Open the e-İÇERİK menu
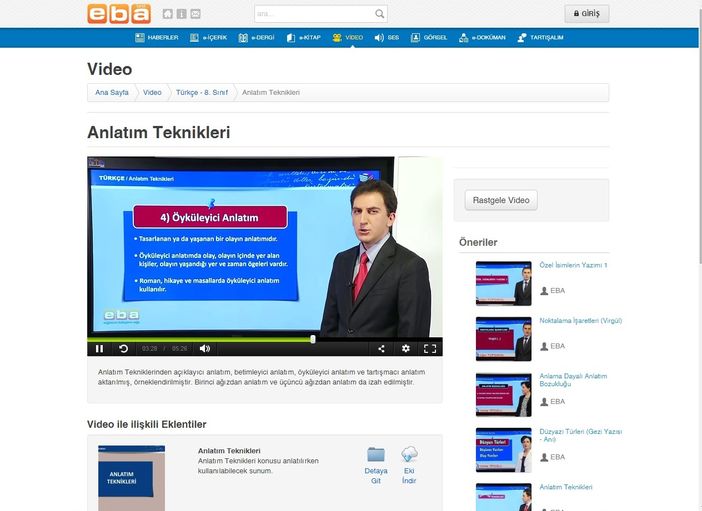 209,38
